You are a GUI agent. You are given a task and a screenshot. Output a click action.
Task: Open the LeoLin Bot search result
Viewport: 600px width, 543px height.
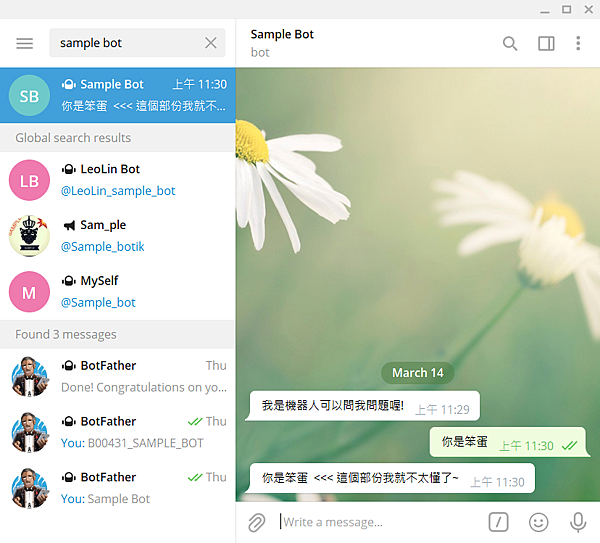coord(117,180)
